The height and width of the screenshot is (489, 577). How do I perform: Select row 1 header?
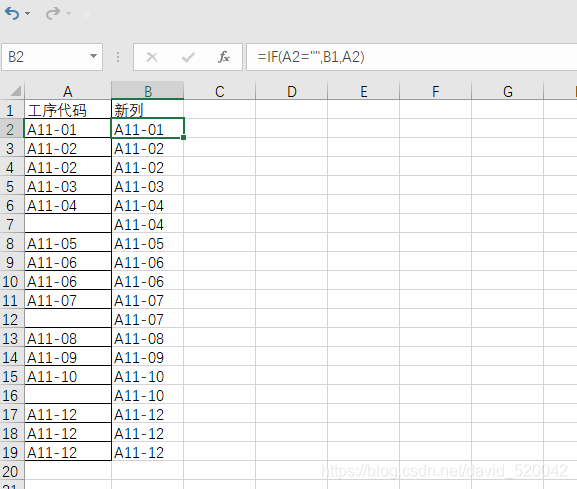pyautogui.click(x=12, y=110)
